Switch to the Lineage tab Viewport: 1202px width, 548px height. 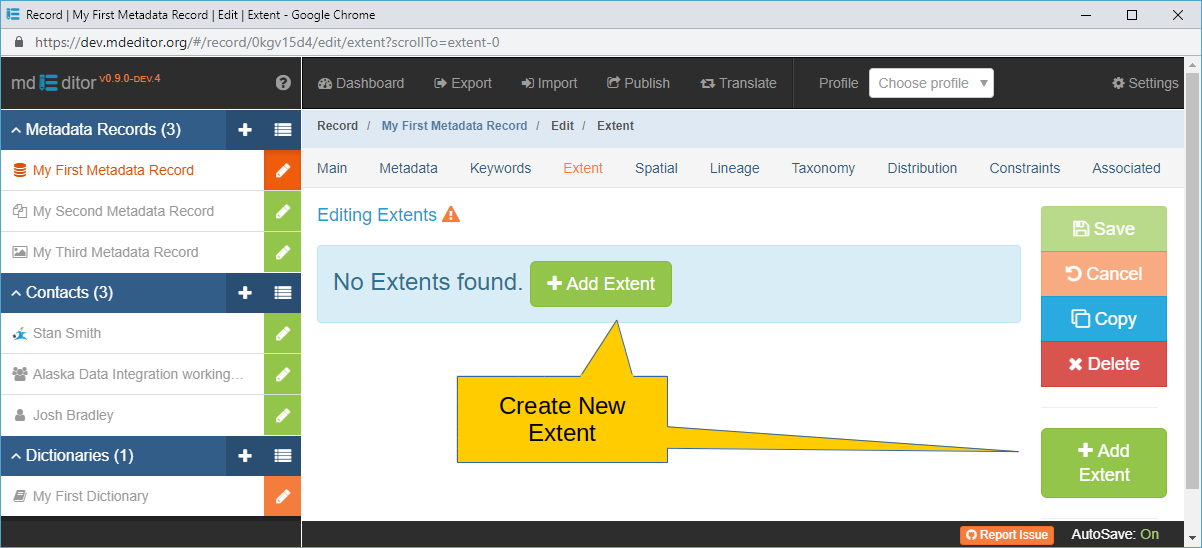735,168
